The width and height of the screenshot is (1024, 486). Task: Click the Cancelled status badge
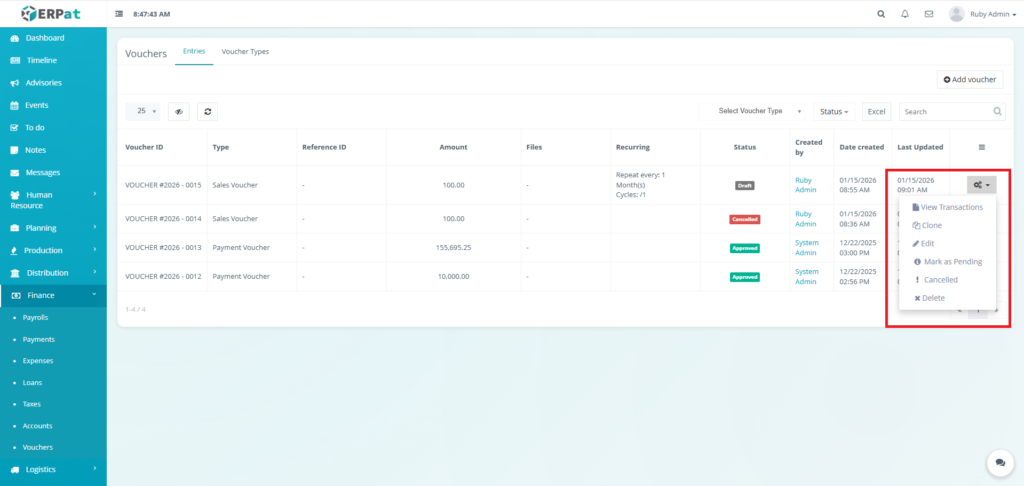coord(744,219)
